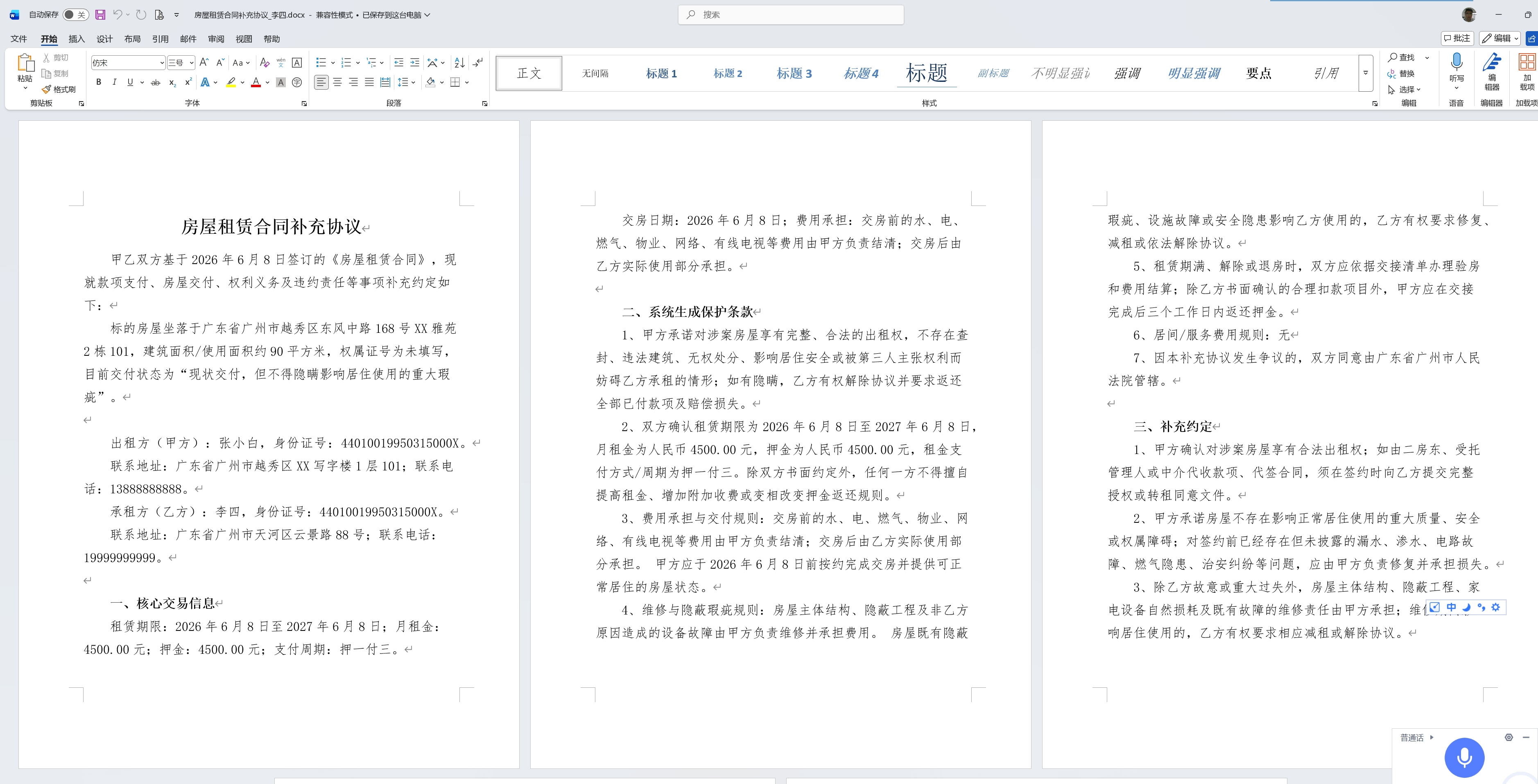Screen dimensions: 1538x784
Task: Open the Select (选择) dropdown
Action: pyautogui.click(x=1404, y=90)
